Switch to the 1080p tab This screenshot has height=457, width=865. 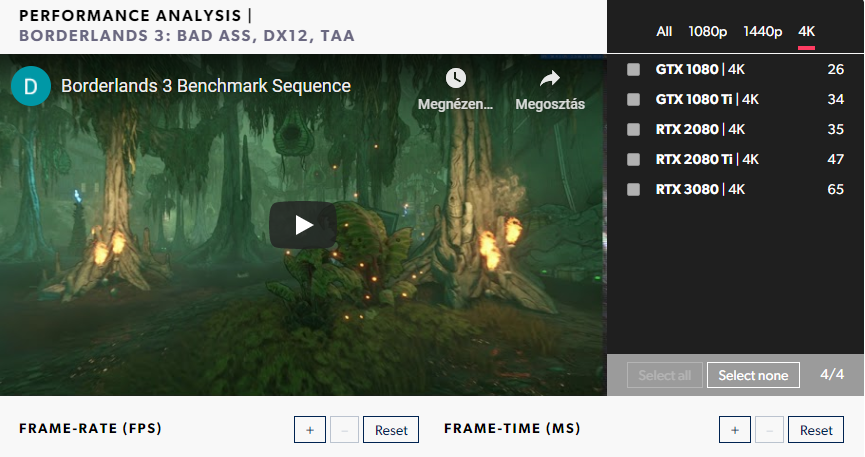tap(707, 31)
